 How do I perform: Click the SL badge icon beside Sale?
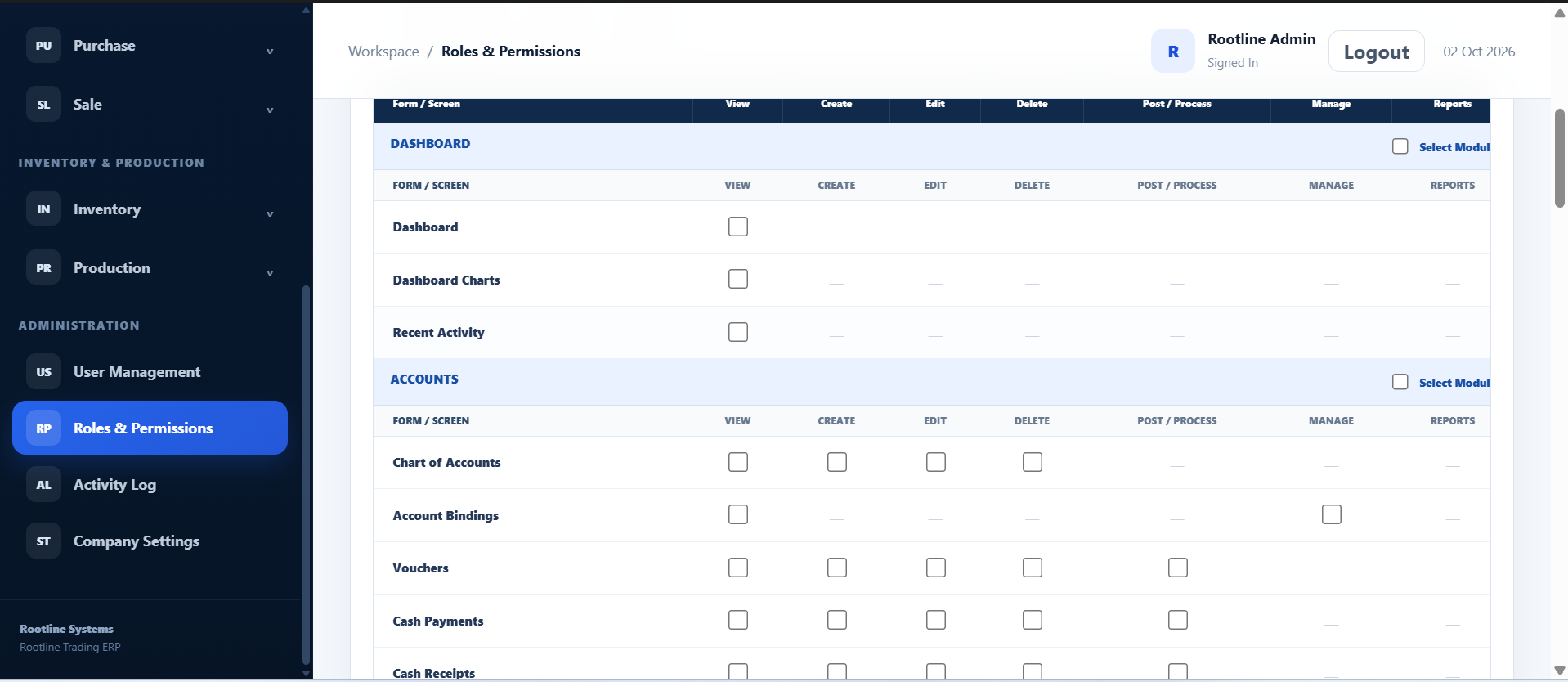tap(43, 105)
